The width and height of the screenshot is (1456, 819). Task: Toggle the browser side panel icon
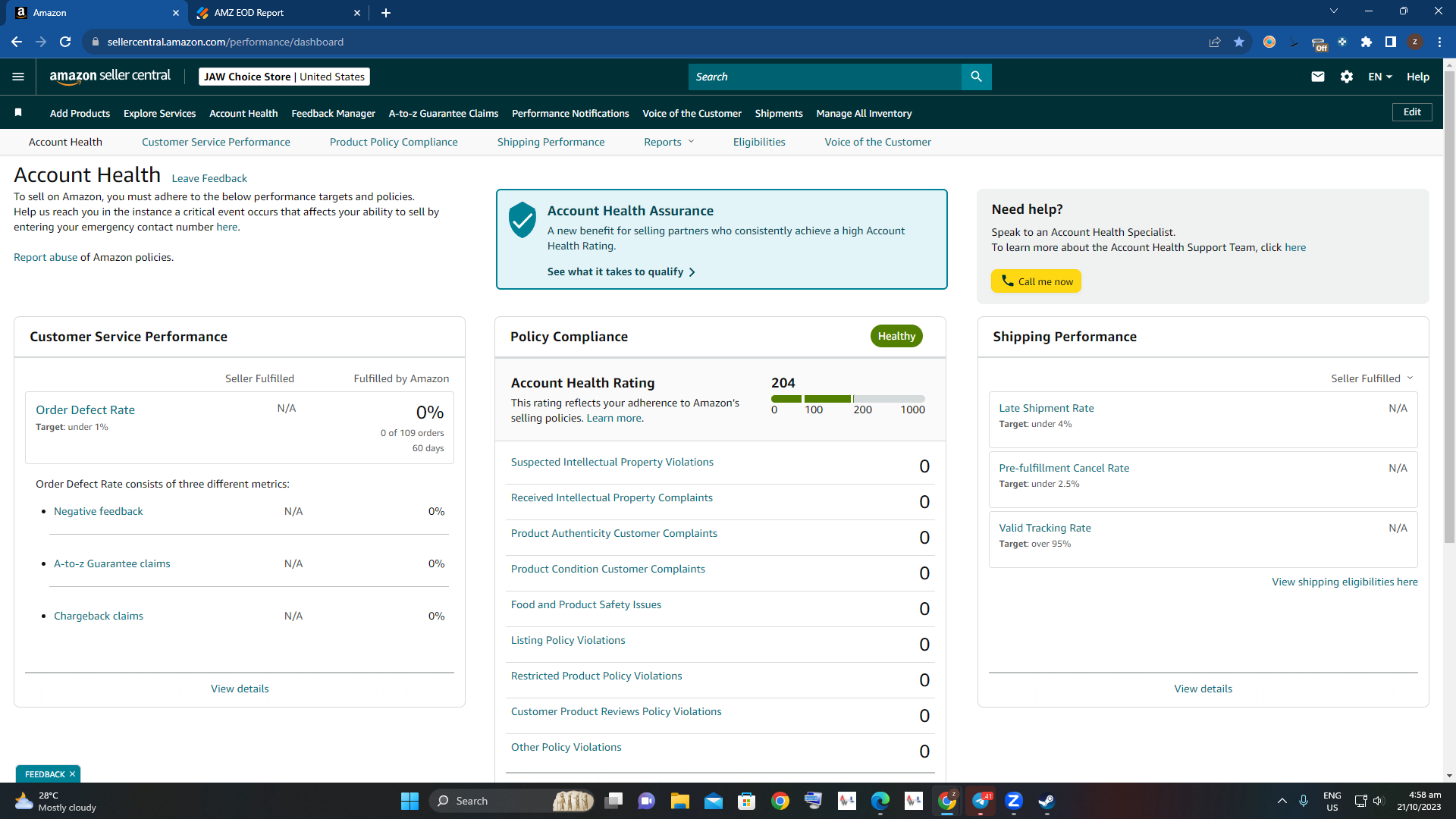point(1391,42)
